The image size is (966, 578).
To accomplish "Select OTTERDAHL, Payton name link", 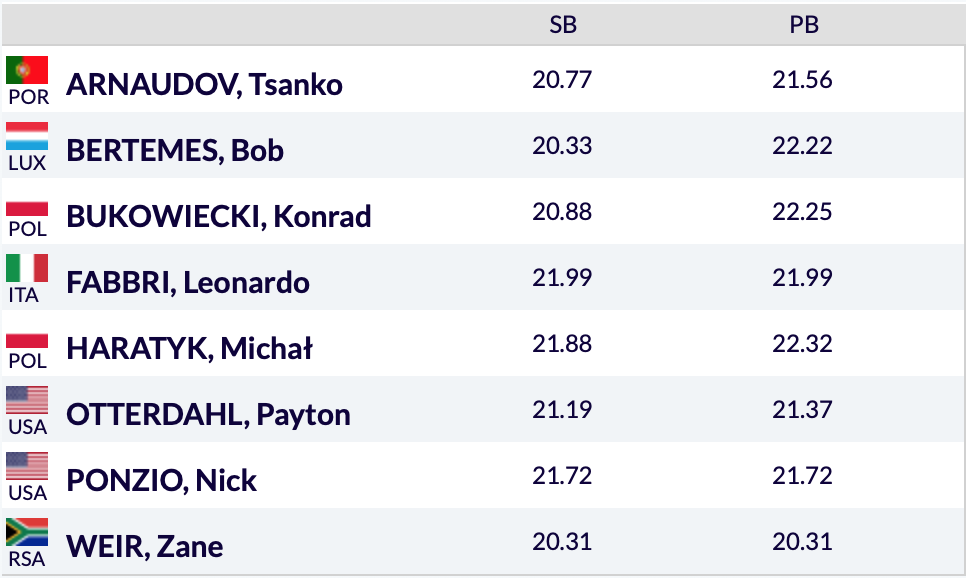I will [208, 414].
